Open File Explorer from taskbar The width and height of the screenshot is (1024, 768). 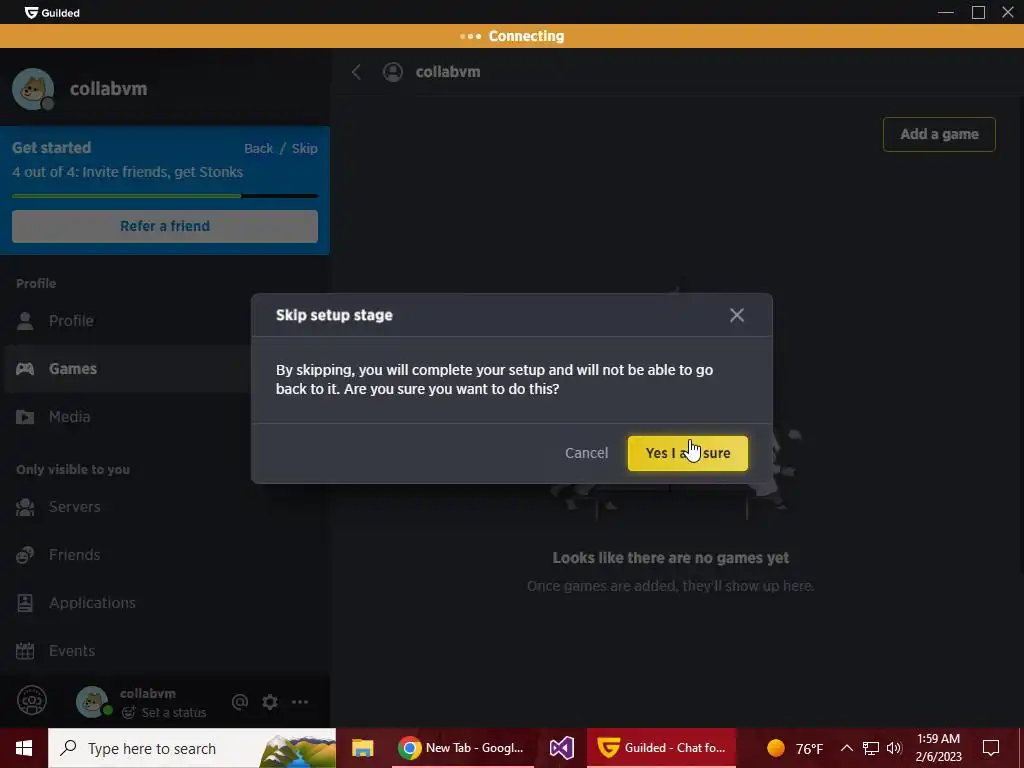pos(362,748)
